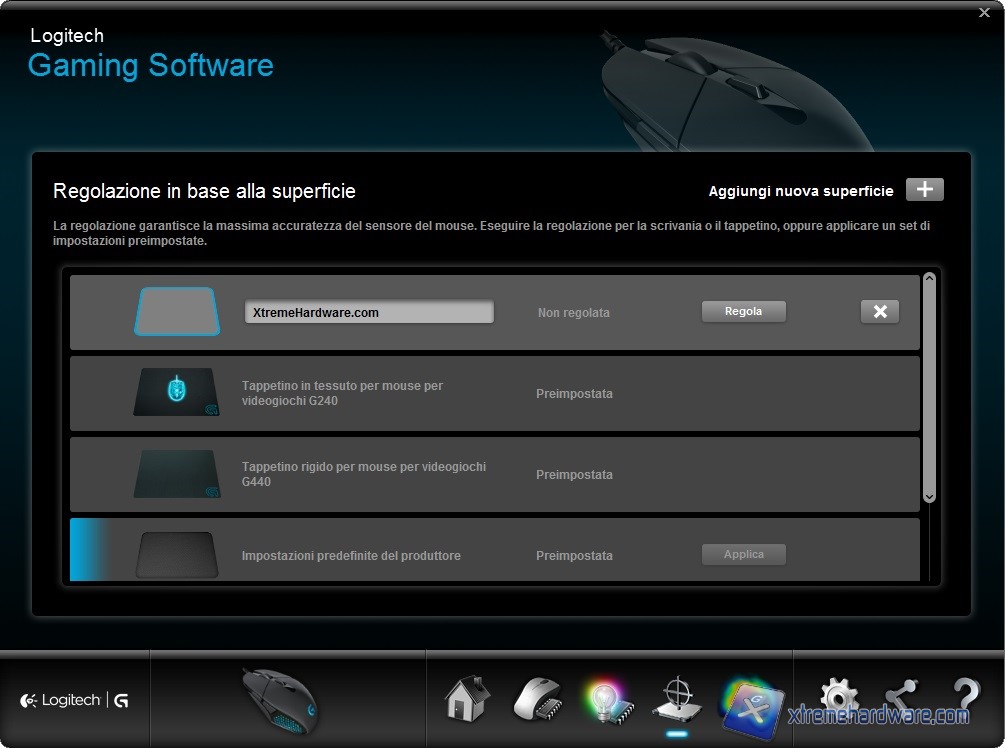Add new surface with plus button
Viewport: 1006px width, 748px height.
[x=924, y=190]
